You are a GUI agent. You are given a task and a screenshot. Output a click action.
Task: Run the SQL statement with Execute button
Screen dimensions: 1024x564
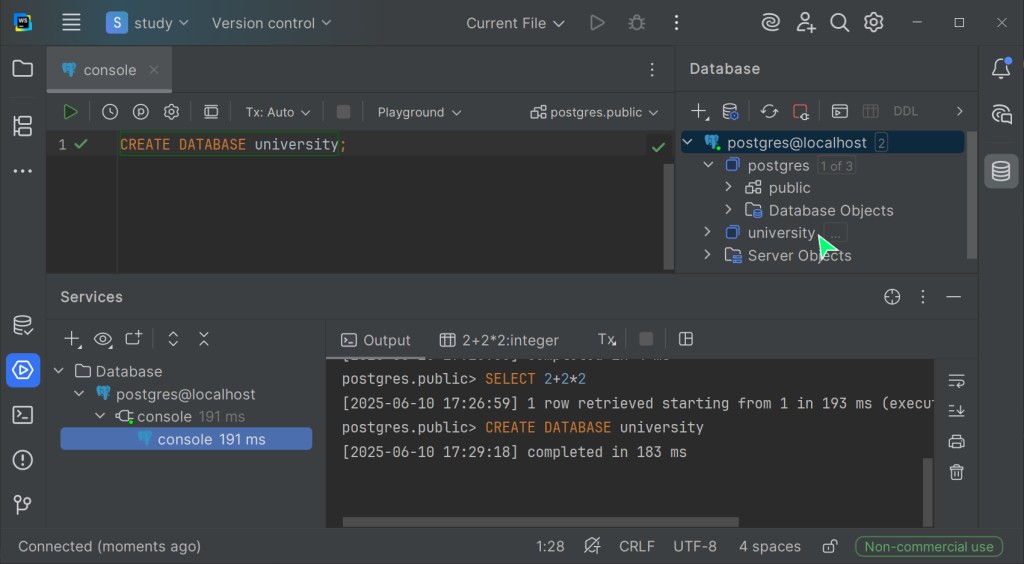point(70,112)
